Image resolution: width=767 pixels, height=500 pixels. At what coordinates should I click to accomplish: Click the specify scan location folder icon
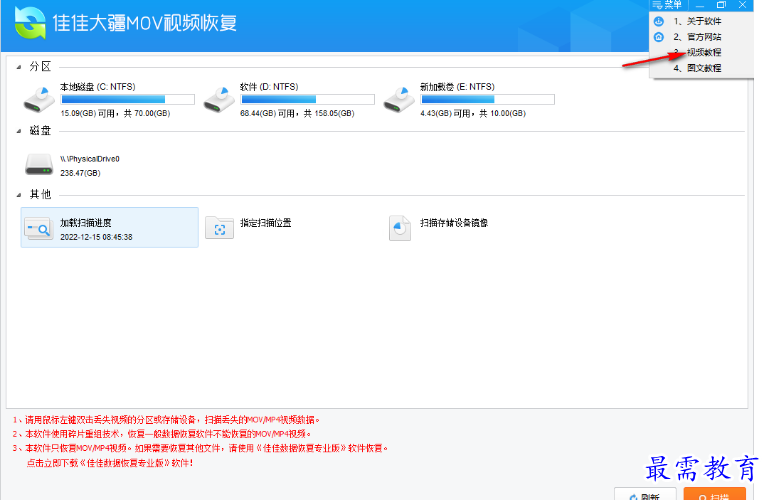coord(219,228)
